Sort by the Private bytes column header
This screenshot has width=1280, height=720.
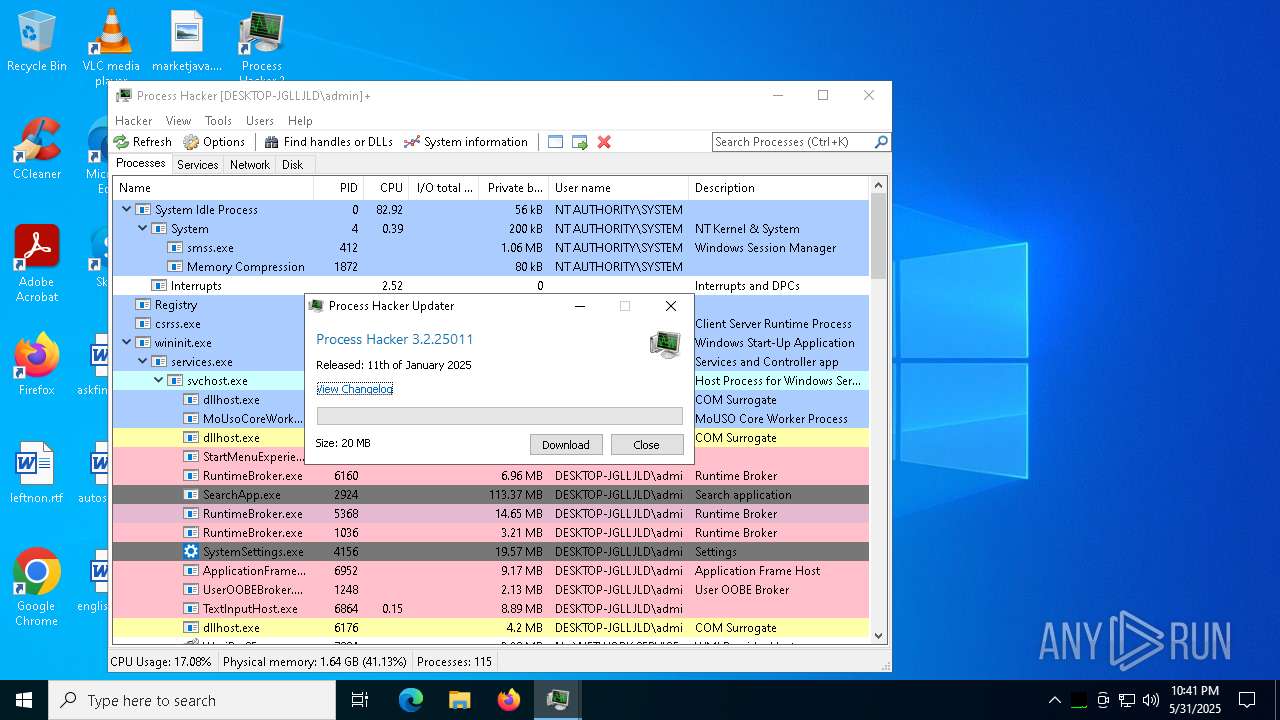click(513, 188)
